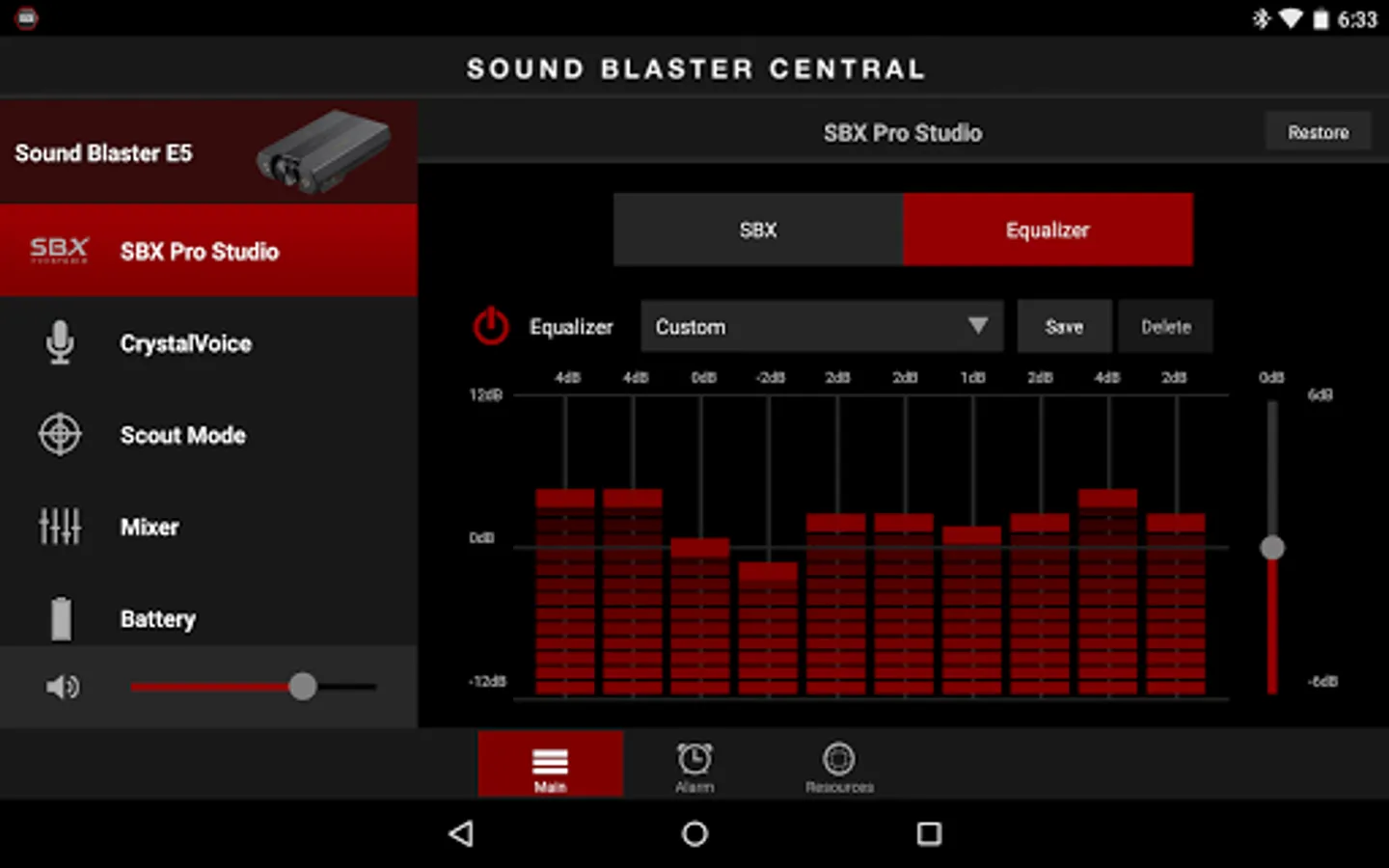Open the Resources tab
The width and height of the screenshot is (1389, 868).
pos(839,766)
